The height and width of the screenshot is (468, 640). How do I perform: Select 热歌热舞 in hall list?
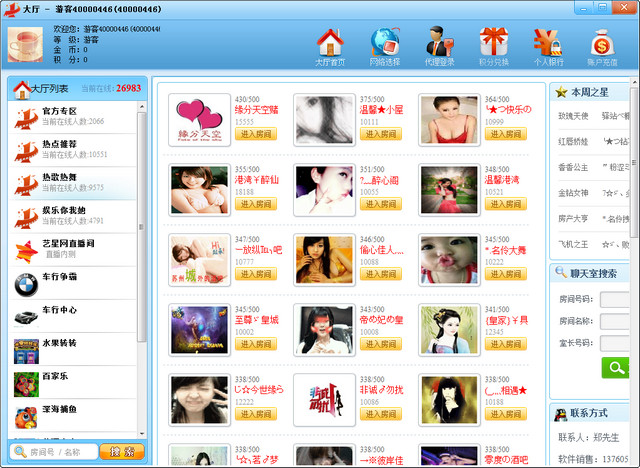(x=73, y=183)
